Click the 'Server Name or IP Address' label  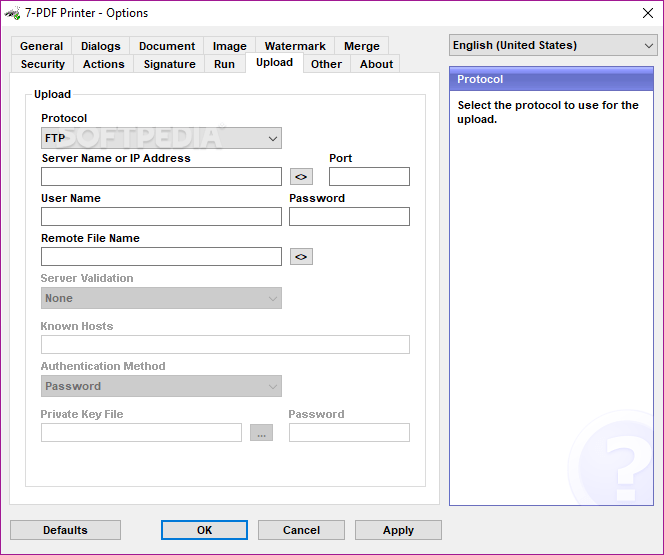[x=116, y=158]
